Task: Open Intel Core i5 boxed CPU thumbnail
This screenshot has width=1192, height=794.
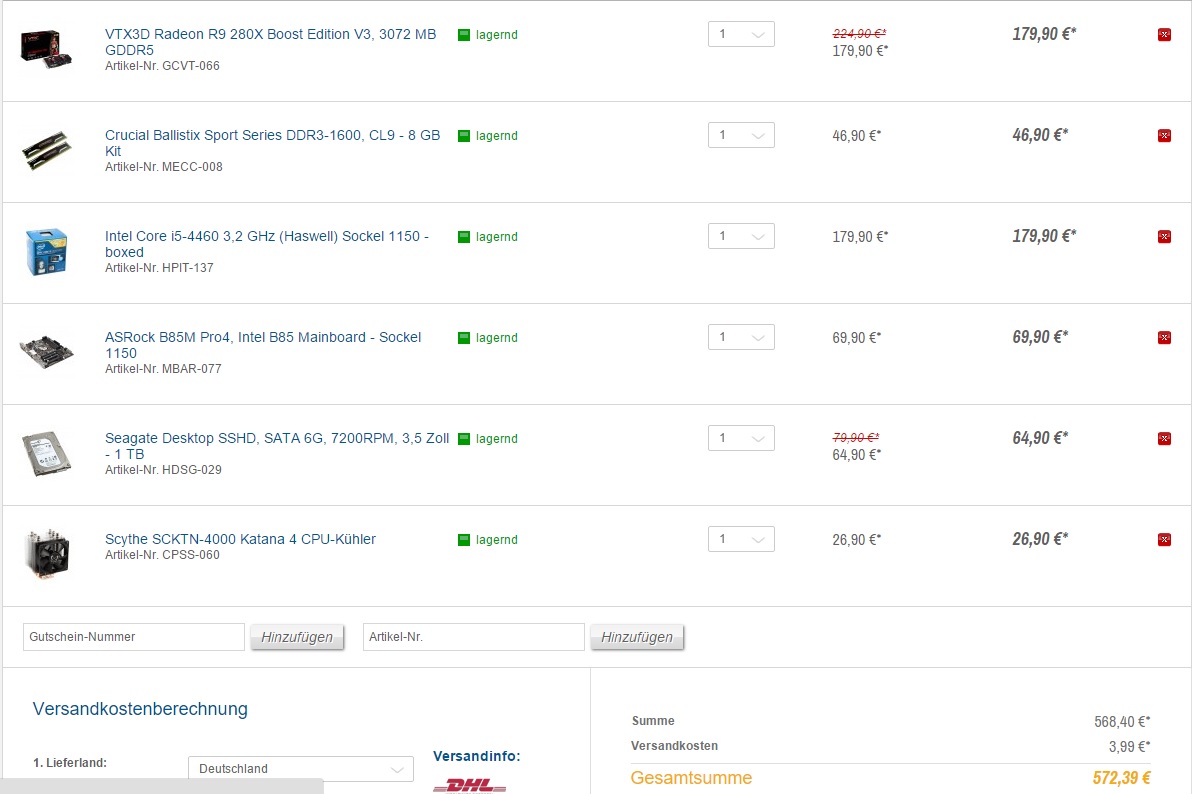Action: [46, 252]
